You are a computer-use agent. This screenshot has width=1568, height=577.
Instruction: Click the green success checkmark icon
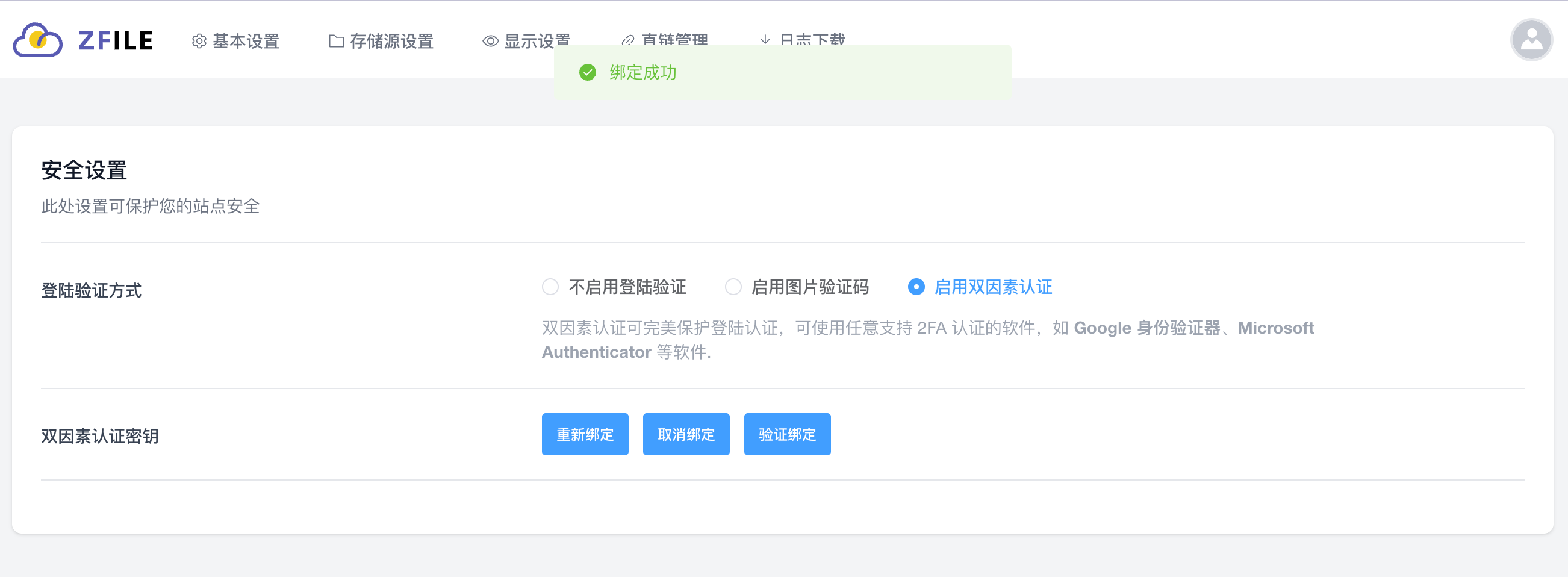click(x=586, y=73)
